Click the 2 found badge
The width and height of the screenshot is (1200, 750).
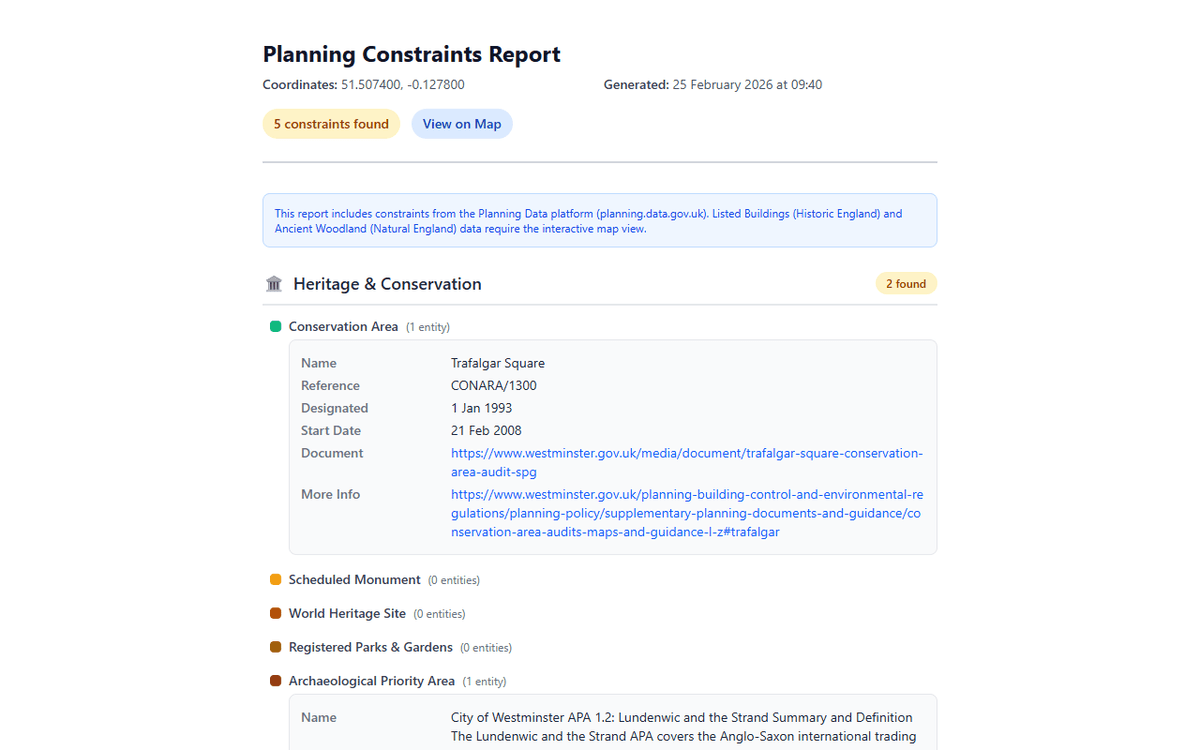pyautogui.click(x=906, y=283)
